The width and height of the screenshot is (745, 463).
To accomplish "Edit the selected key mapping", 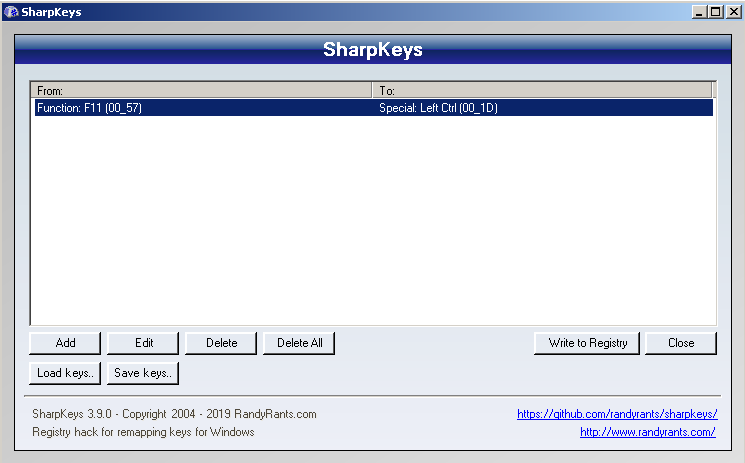I will click(143, 343).
